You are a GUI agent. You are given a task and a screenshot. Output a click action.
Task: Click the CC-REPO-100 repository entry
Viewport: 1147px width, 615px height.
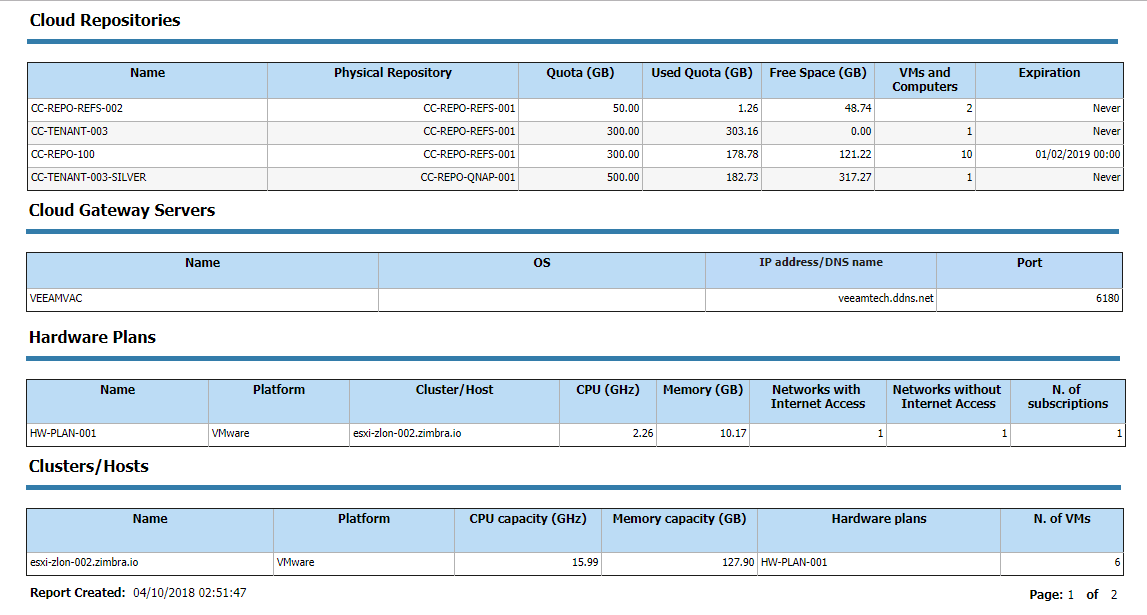pyautogui.click(x=148, y=155)
